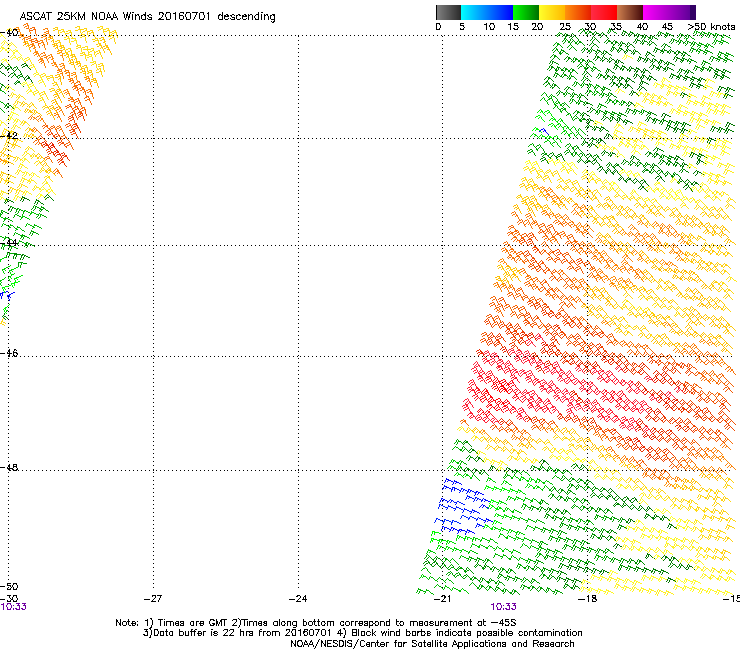This screenshot has width=740, height=650.
Task: Pick the orange 25–30 knot legend segment
Action: [x=578, y=12]
